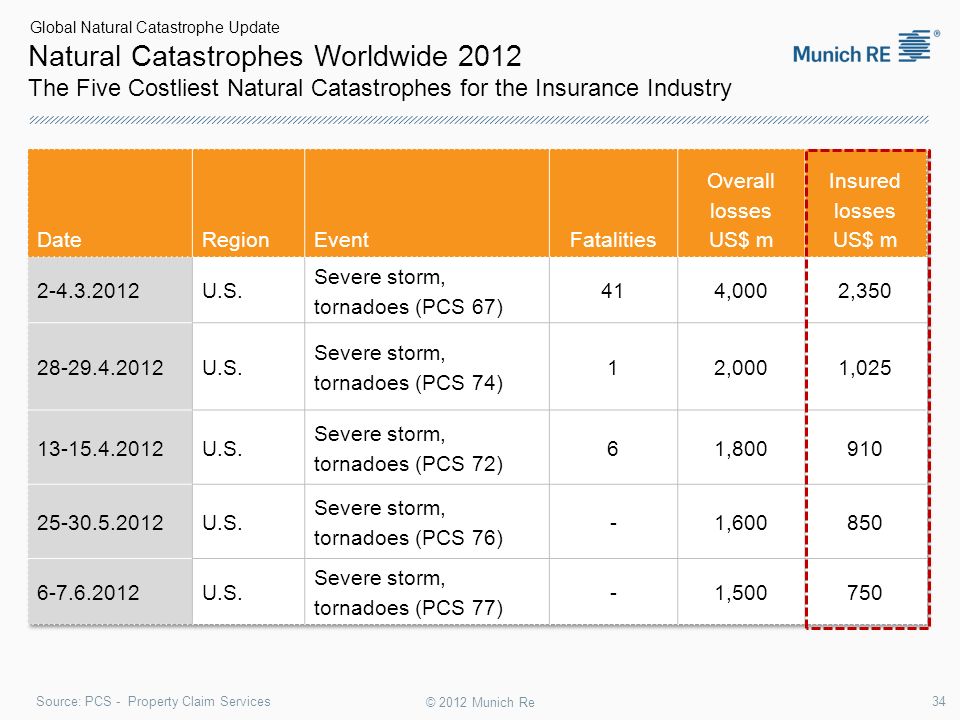Select the fatalities value '6' for PCS 72
Screen dimensions: 960x720
[x=612, y=448]
